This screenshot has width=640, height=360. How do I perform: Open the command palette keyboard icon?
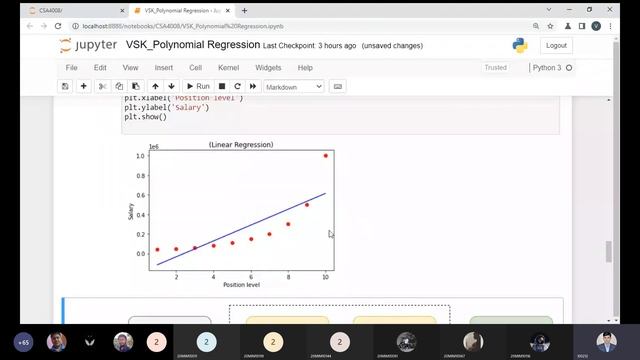click(338, 87)
